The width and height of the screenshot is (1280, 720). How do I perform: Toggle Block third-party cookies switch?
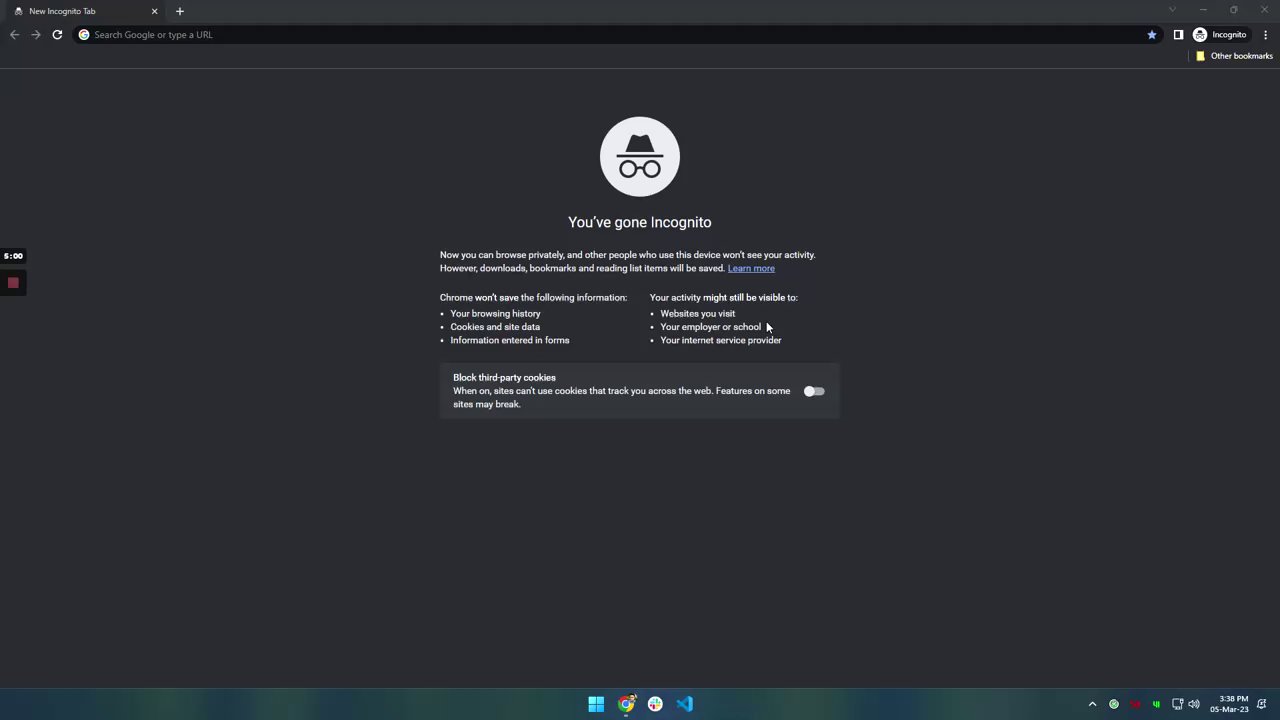pos(814,391)
